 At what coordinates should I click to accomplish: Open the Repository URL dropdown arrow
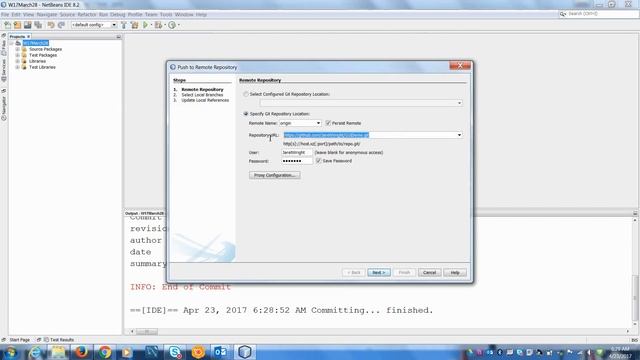pyautogui.click(x=459, y=135)
